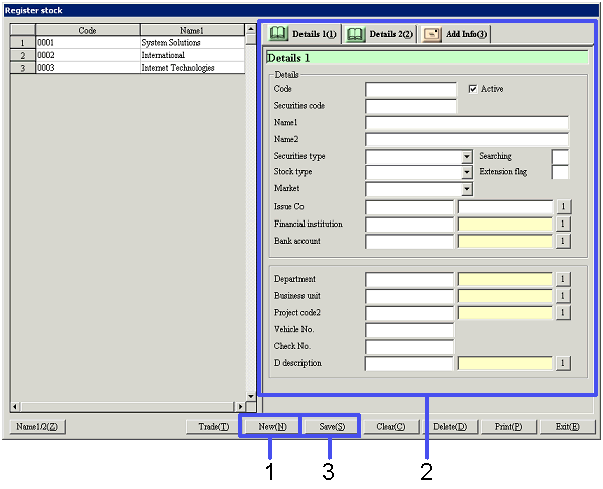Screen dimensions: 603x489
Task: Open the Stock type dropdown
Action: click(466, 173)
